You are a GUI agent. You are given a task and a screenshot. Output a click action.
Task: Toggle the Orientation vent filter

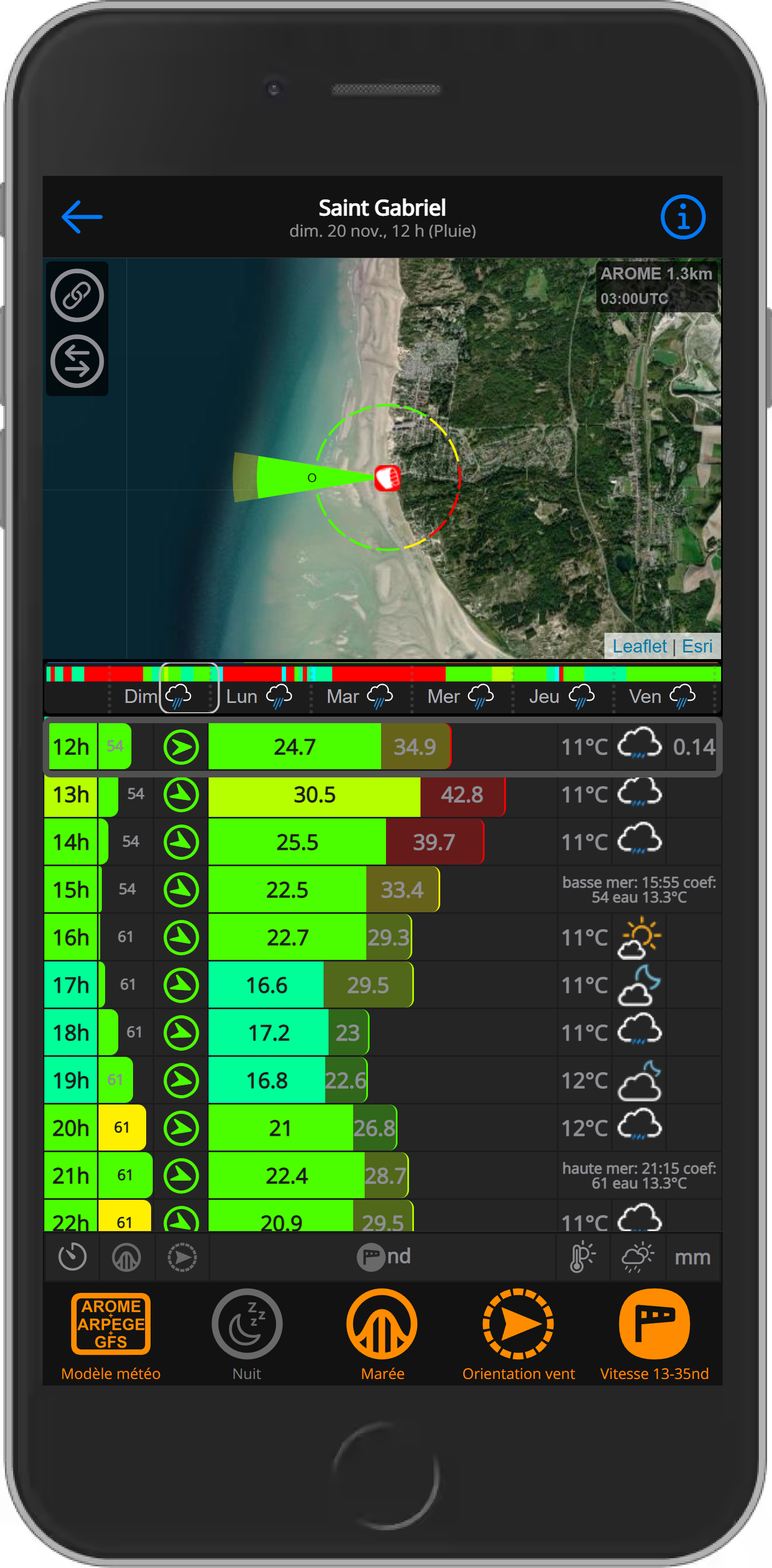click(x=518, y=1334)
